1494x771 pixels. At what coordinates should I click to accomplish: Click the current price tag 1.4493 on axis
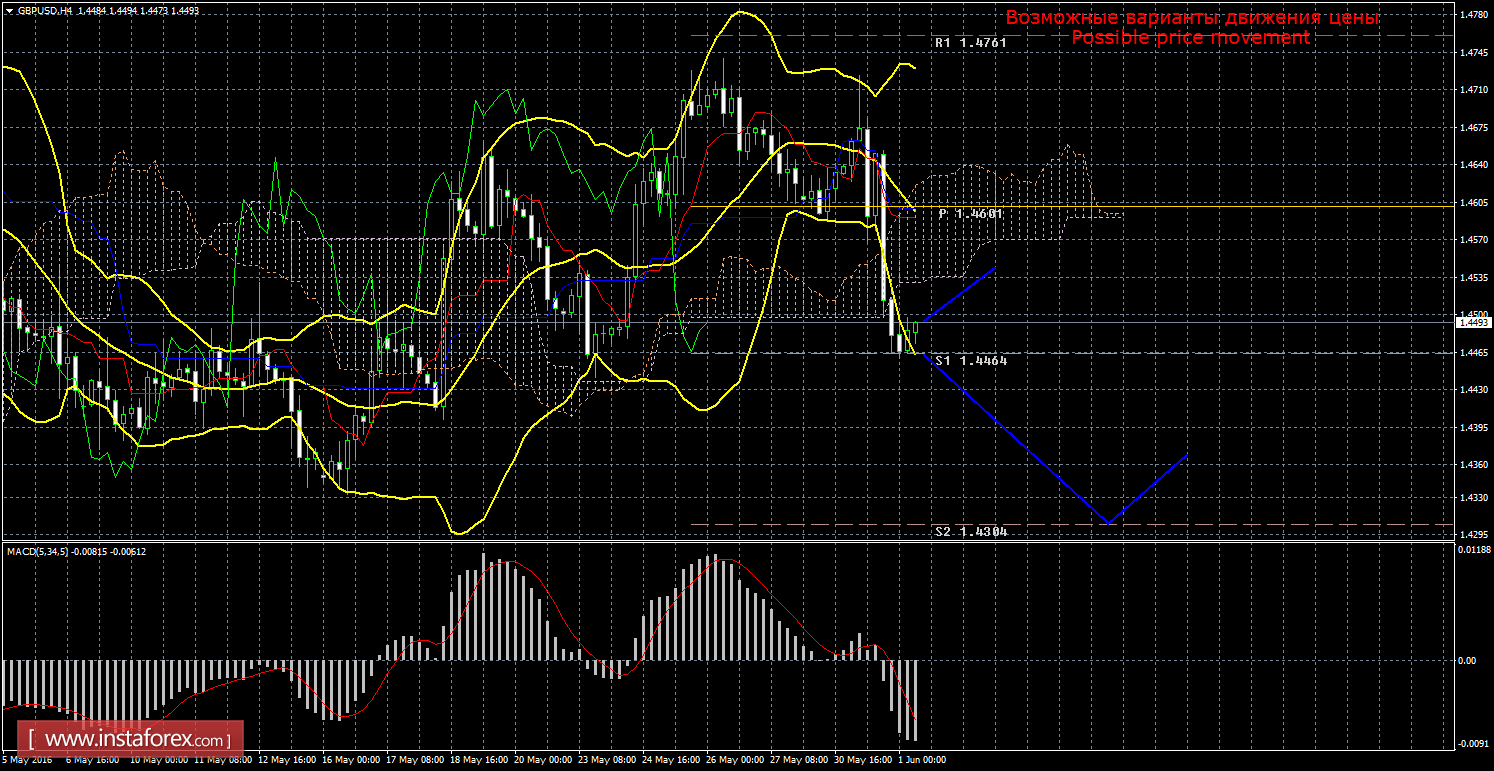coord(1473,322)
